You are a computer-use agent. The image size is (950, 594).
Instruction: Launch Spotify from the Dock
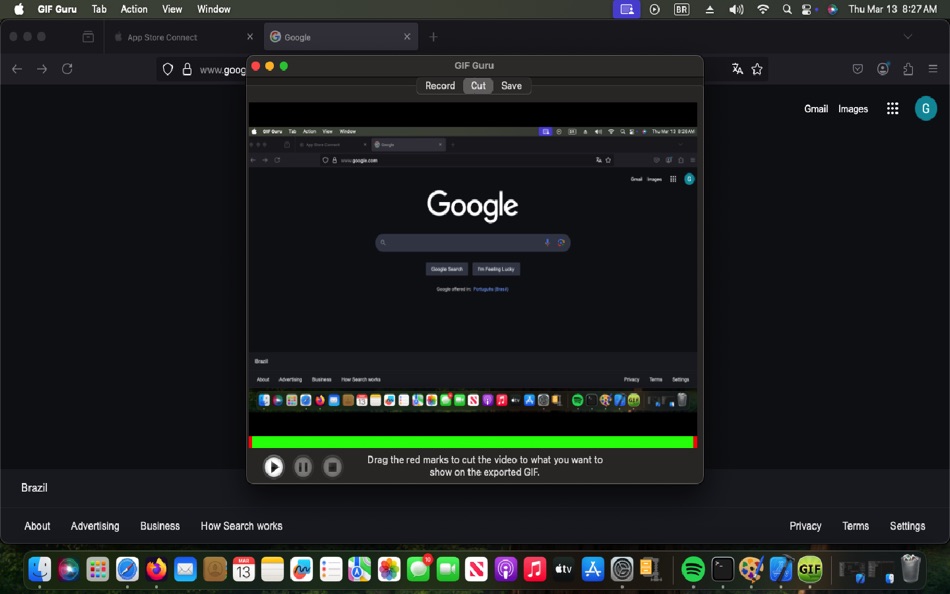(x=693, y=569)
